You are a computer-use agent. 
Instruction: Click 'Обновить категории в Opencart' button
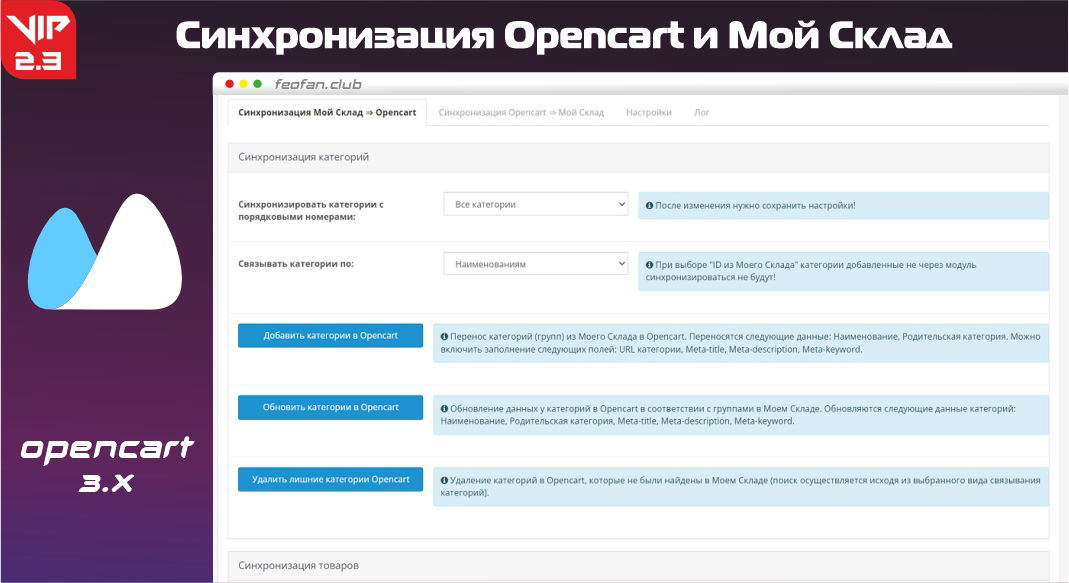(330, 407)
